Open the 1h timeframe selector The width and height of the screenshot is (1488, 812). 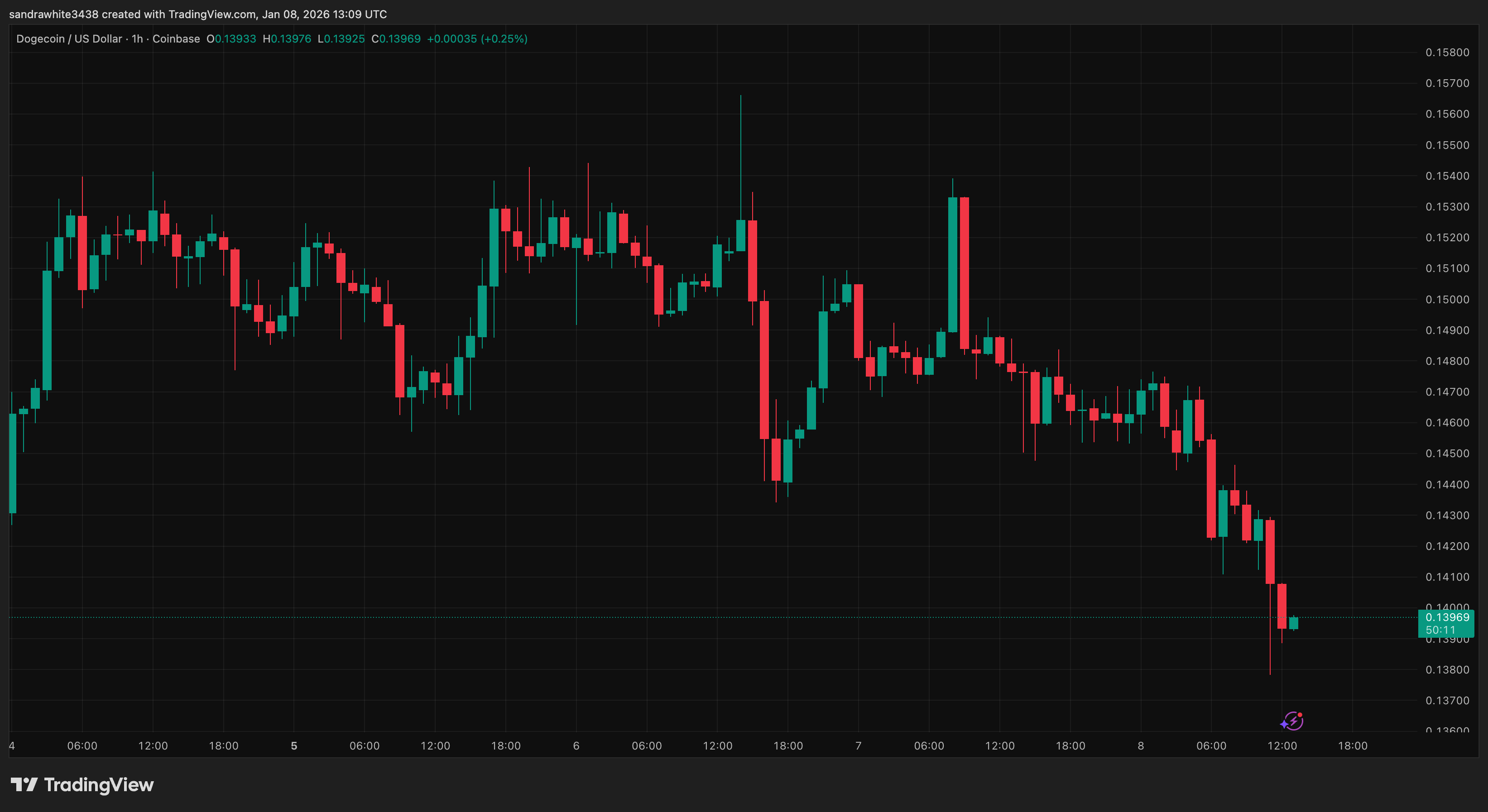click(136, 38)
